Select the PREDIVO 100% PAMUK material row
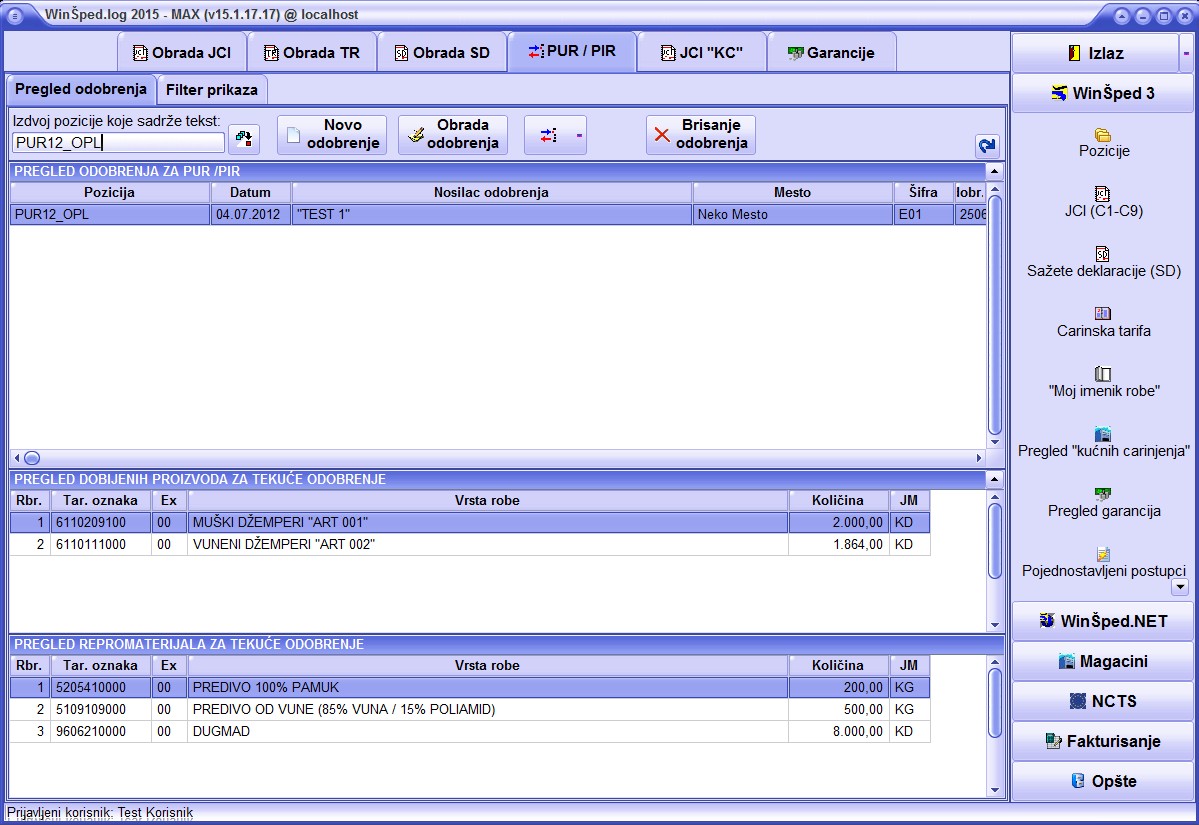The image size is (1199, 825). (x=470, y=687)
